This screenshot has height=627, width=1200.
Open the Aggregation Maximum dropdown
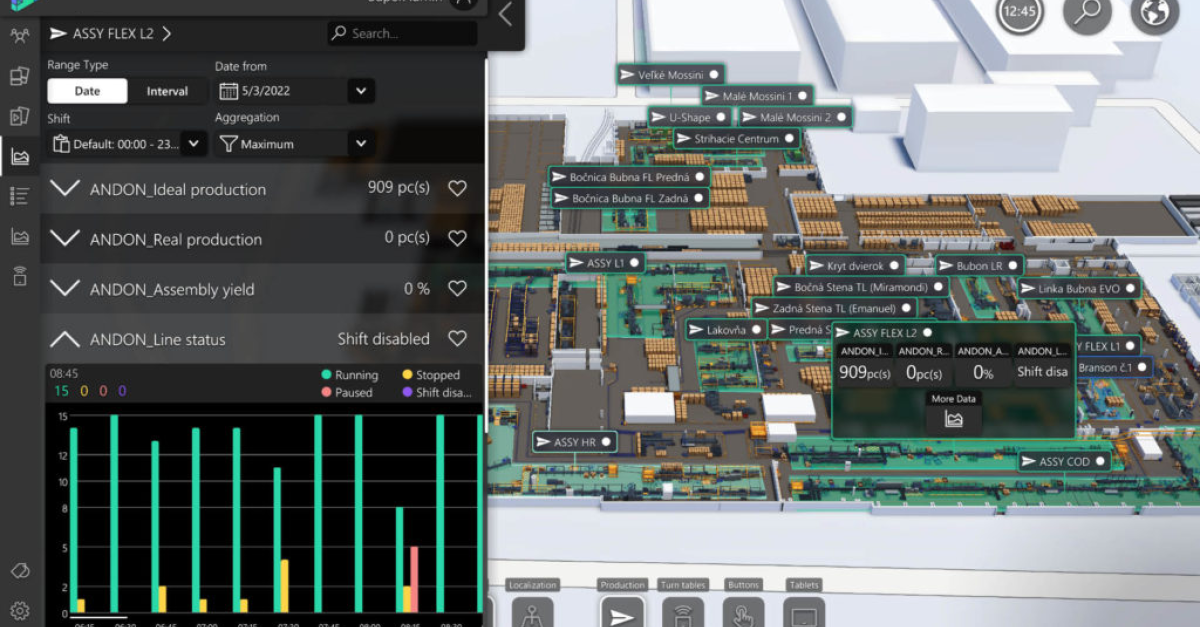coord(360,144)
